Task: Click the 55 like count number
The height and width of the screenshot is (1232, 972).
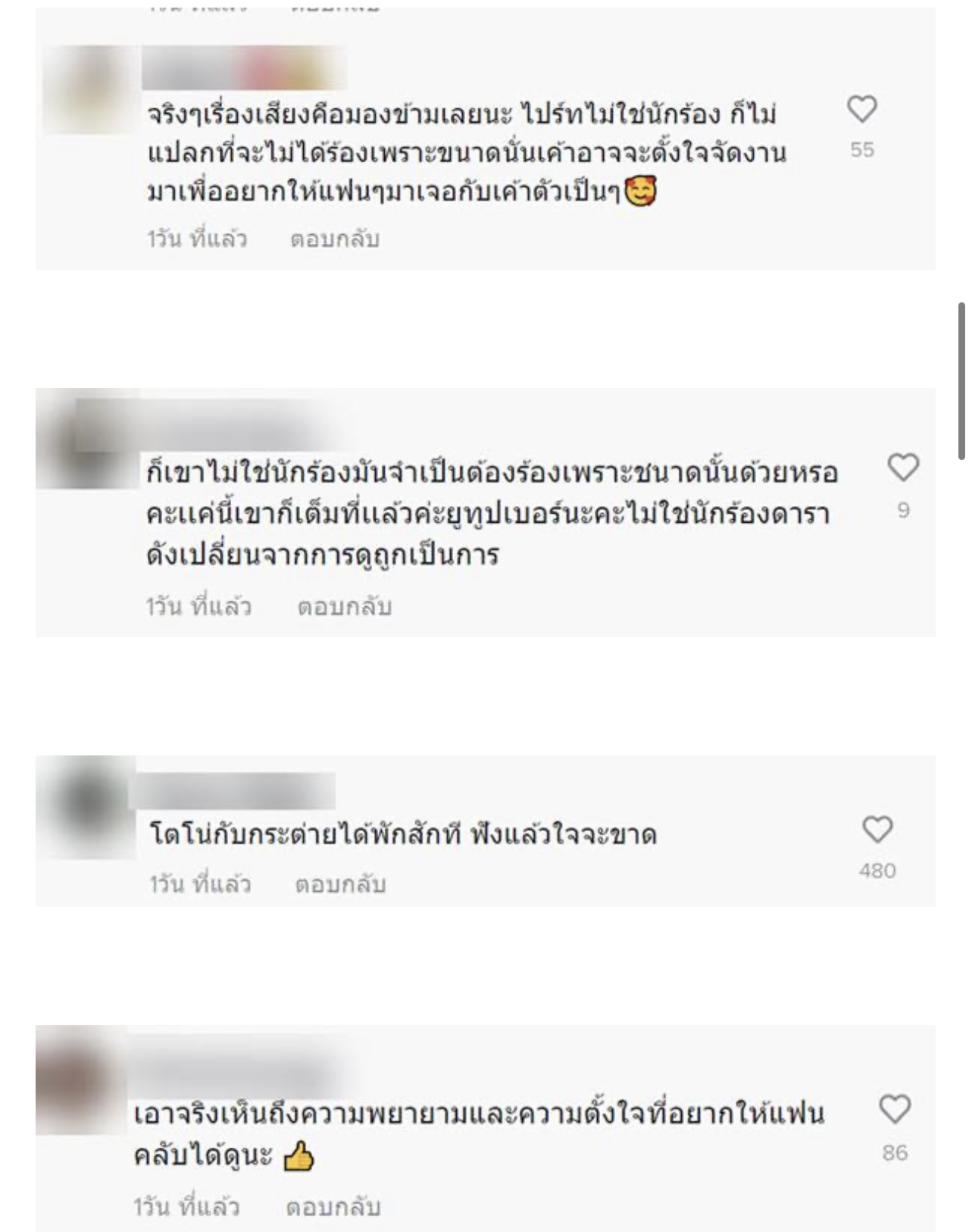Action: (862, 150)
